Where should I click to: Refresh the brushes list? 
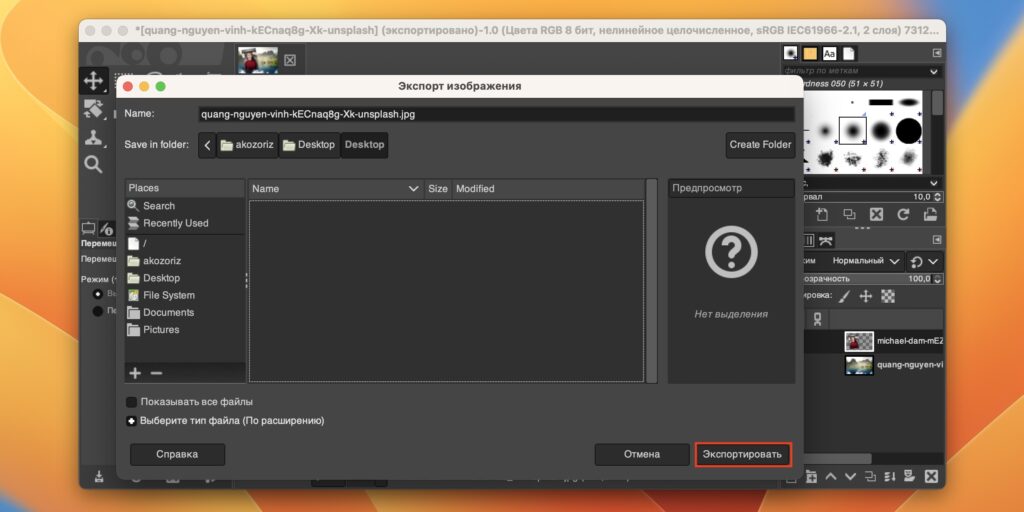point(903,214)
